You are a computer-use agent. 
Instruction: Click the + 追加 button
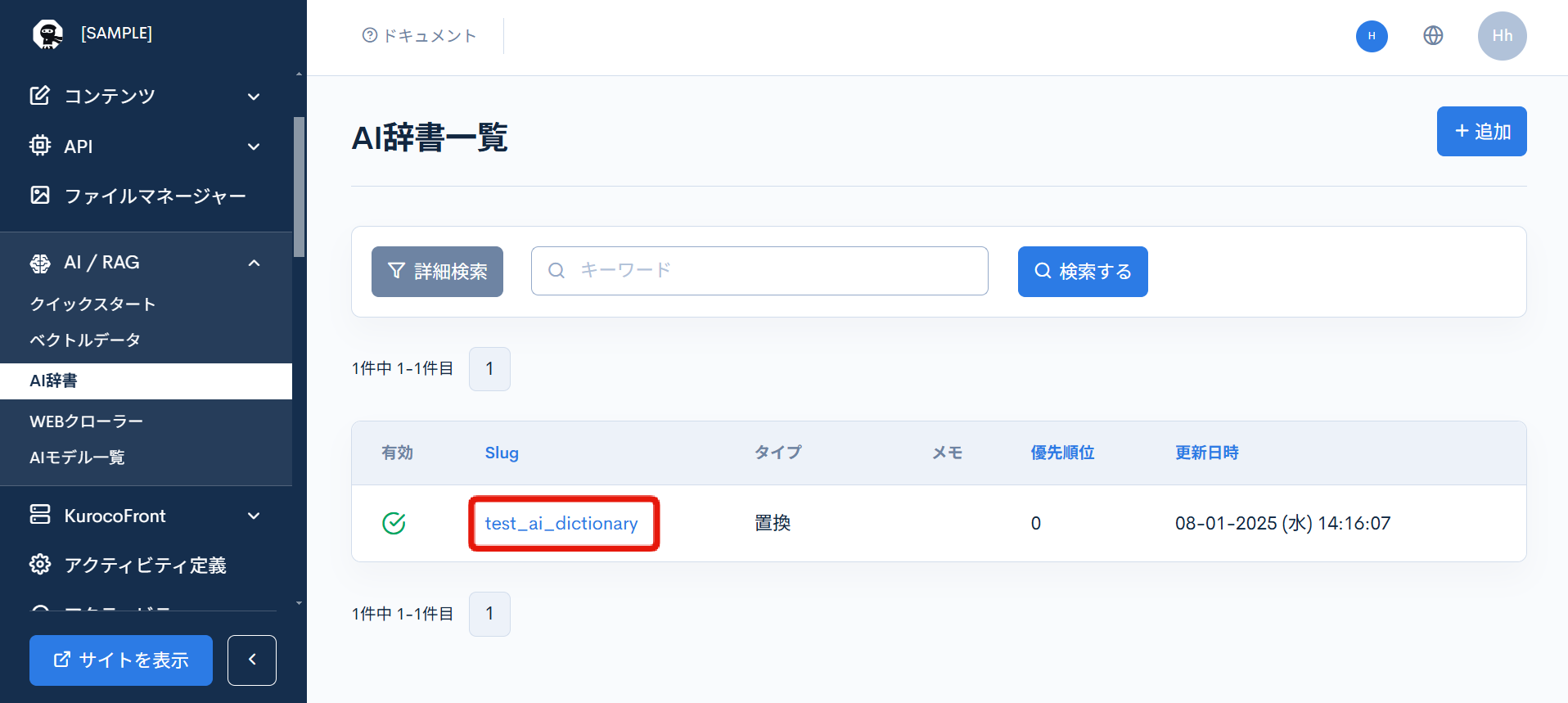pos(1481,131)
